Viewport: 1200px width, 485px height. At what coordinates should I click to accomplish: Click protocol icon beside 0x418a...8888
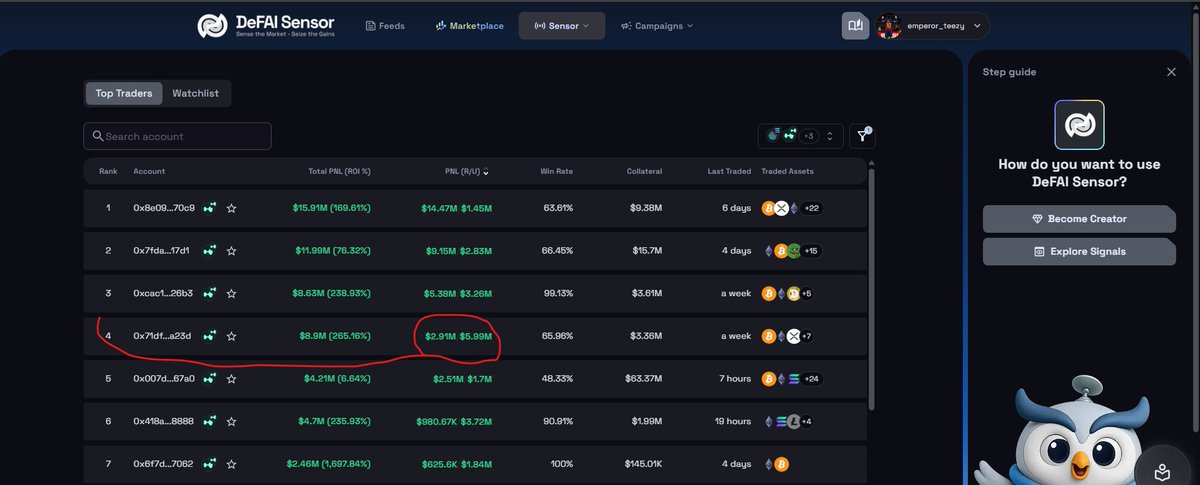(210, 421)
